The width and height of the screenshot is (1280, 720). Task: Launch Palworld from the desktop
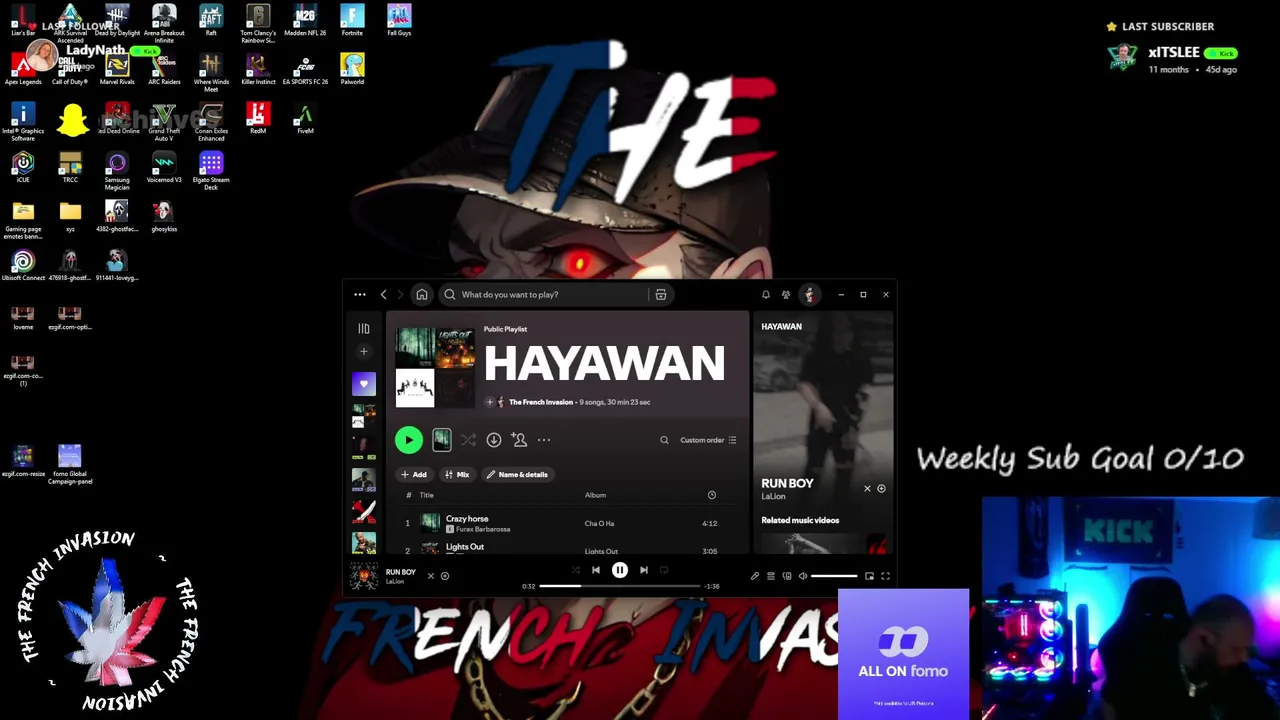tap(352, 69)
